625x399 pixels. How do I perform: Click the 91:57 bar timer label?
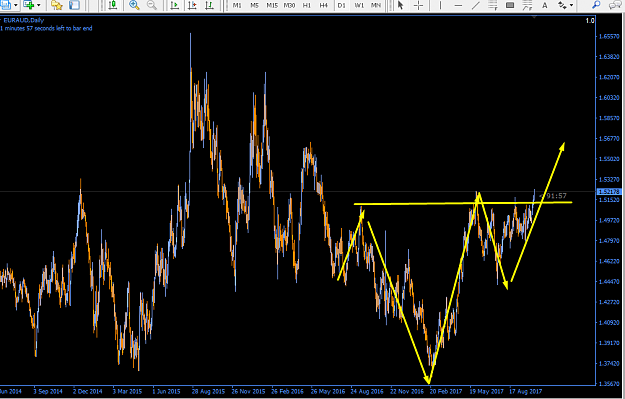click(556, 196)
